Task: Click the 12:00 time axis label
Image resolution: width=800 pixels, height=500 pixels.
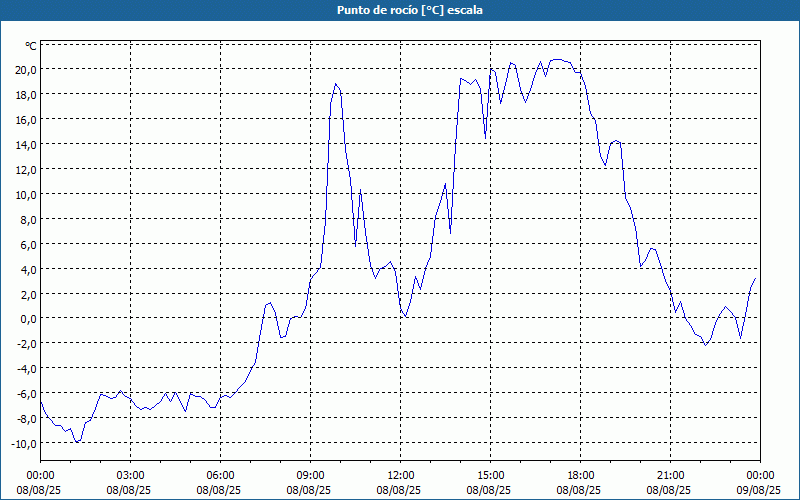Action: coord(401,475)
